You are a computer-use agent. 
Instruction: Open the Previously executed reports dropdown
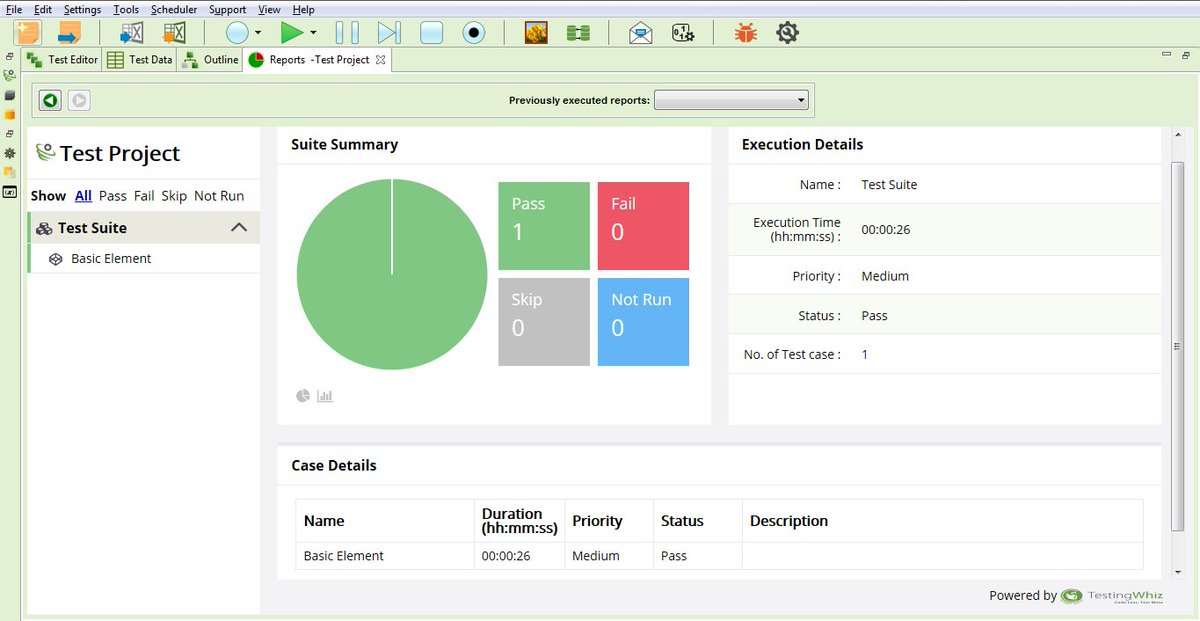coord(800,99)
